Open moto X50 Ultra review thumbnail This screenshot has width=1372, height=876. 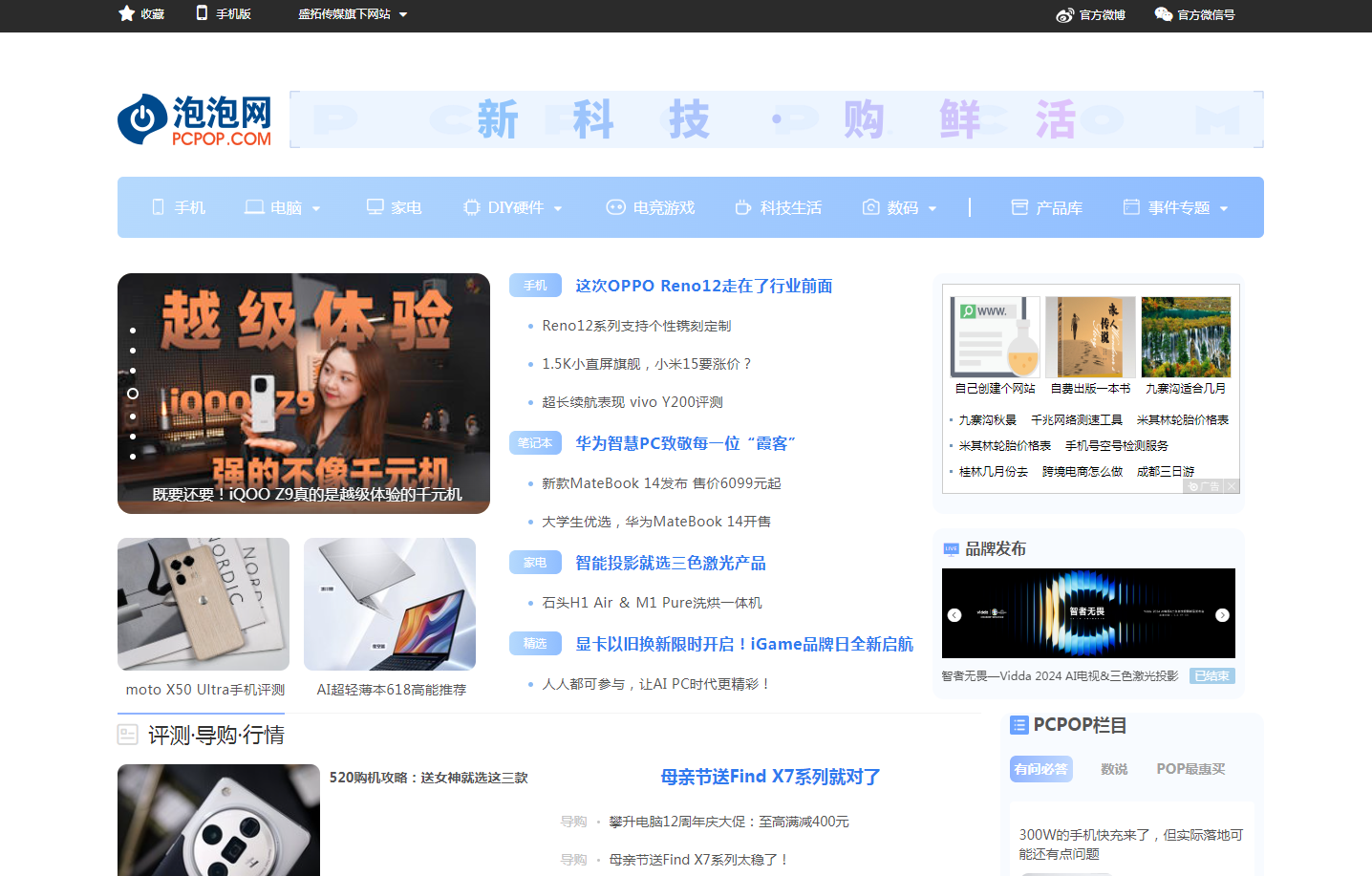pyautogui.click(x=204, y=604)
